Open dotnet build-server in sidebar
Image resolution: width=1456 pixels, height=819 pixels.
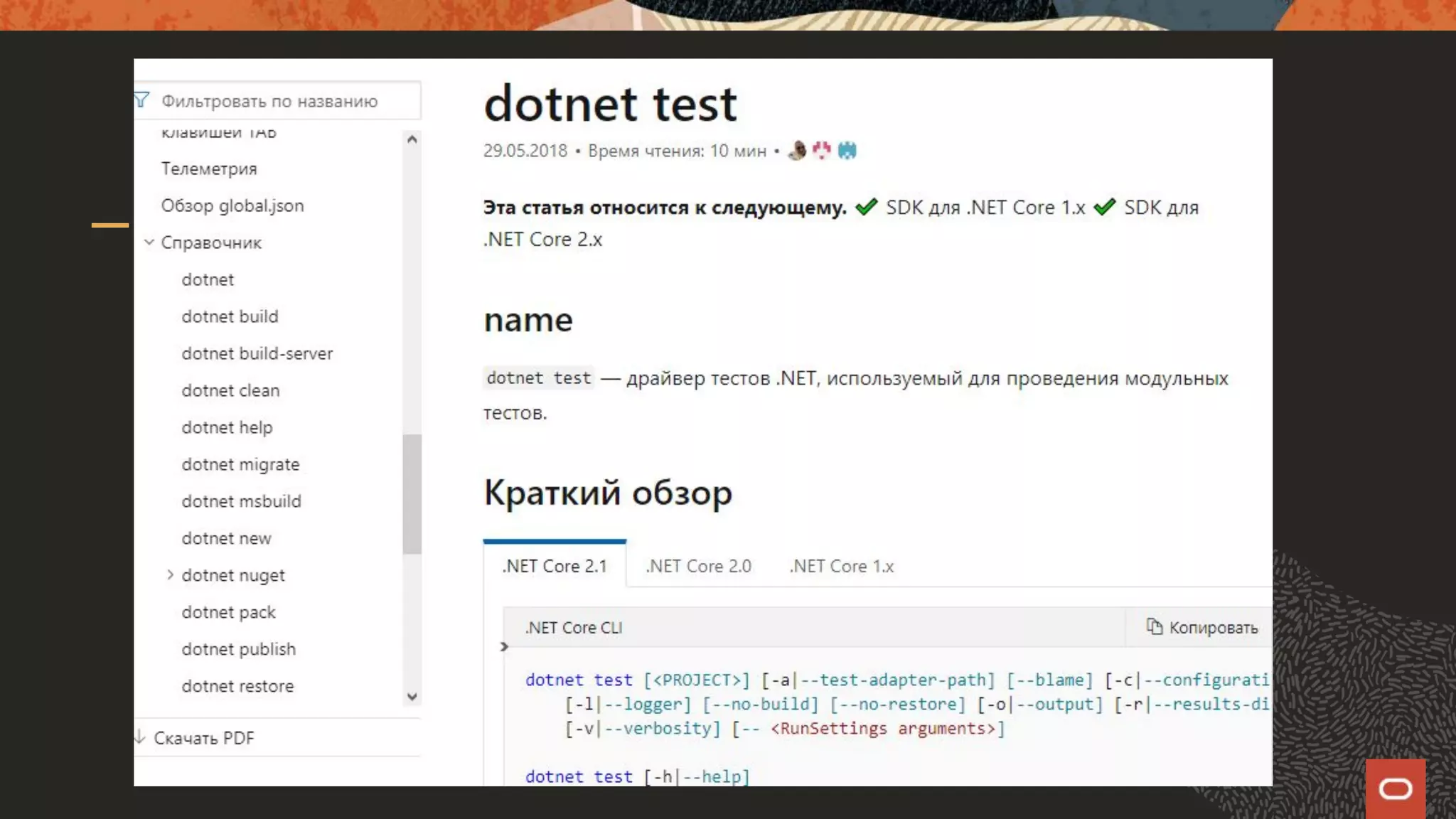[257, 353]
